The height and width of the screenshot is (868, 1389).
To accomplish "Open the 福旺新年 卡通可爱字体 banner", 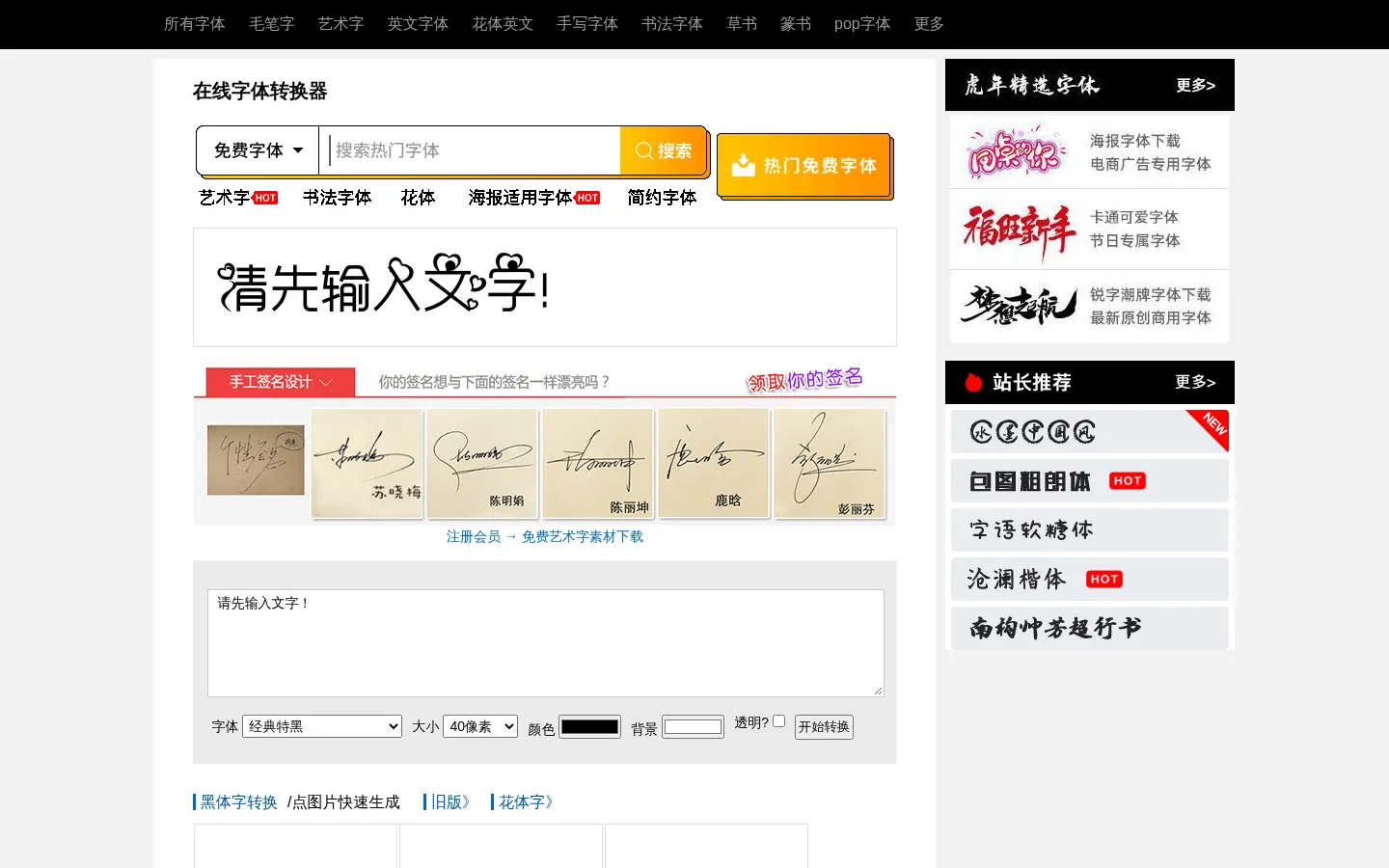I will 1089,230.
